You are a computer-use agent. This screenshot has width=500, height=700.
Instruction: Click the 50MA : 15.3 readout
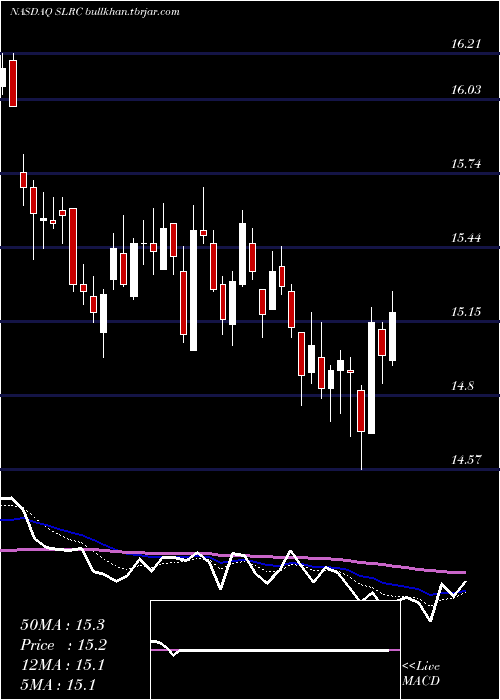pyautogui.click(x=62, y=625)
